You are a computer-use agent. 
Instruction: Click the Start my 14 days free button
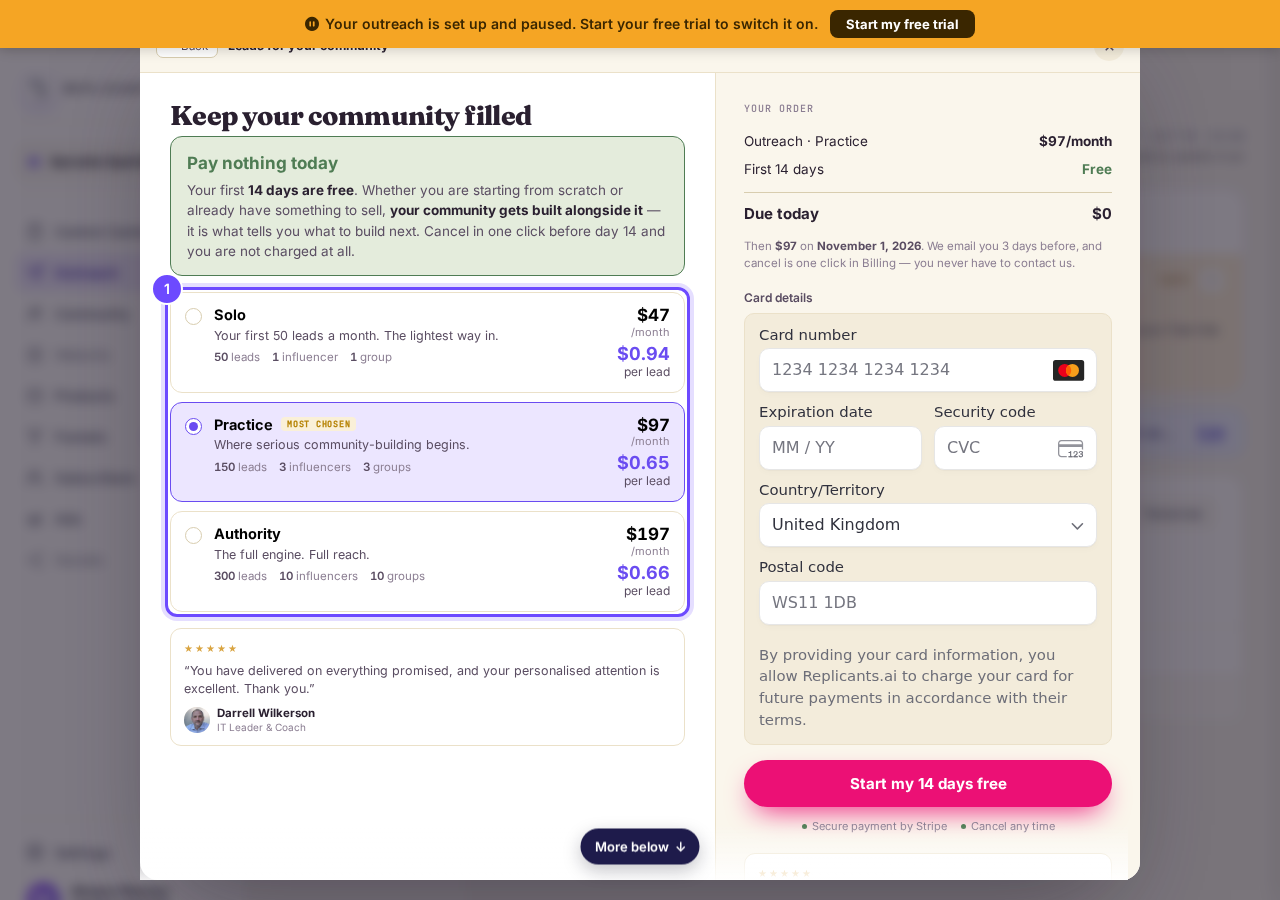(x=928, y=783)
